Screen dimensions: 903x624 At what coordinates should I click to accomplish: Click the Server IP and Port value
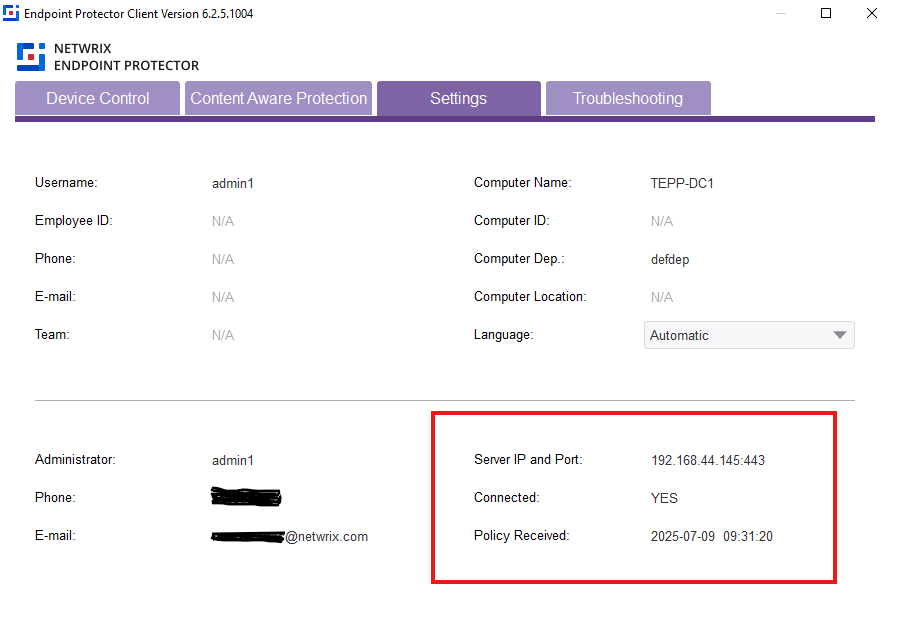coord(707,460)
